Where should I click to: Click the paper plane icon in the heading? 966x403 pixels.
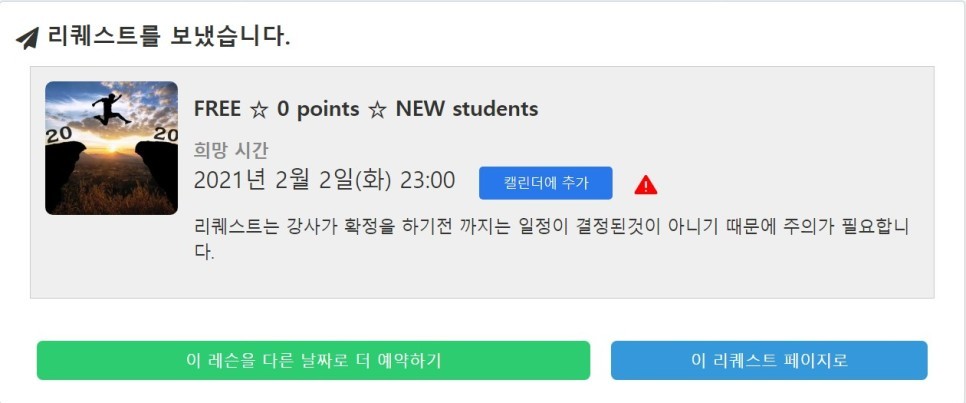pos(28,39)
